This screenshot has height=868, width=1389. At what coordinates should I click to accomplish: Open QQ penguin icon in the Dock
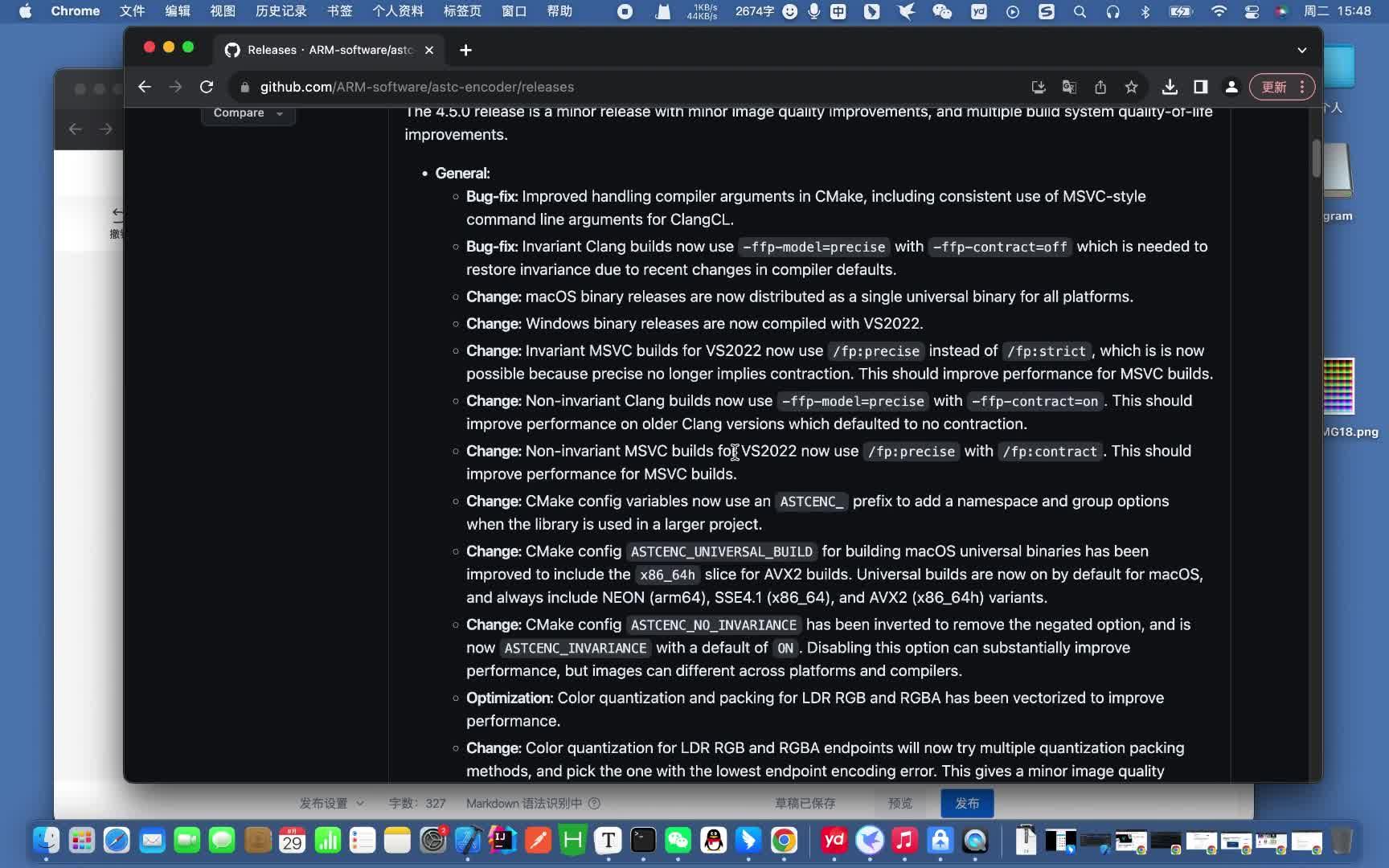point(713,841)
